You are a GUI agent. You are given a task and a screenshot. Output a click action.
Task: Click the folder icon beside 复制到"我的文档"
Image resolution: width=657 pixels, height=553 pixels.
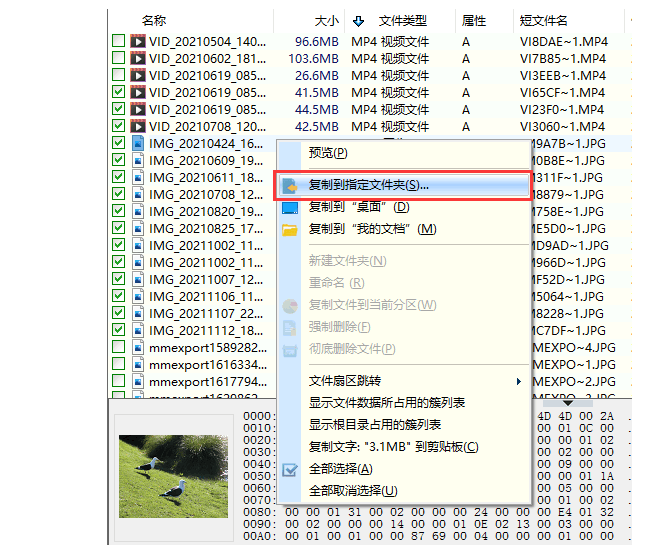291,230
